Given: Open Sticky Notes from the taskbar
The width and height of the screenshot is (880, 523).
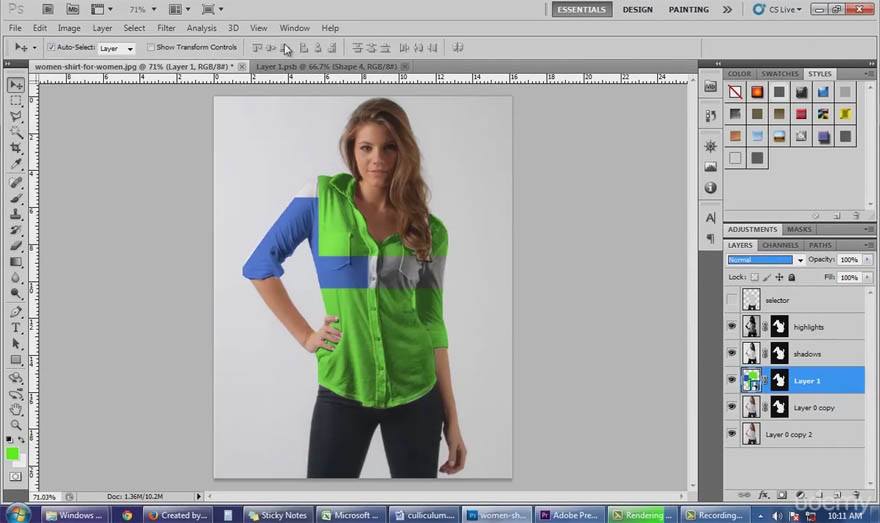Looking at the screenshot, I should [x=277, y=515].
